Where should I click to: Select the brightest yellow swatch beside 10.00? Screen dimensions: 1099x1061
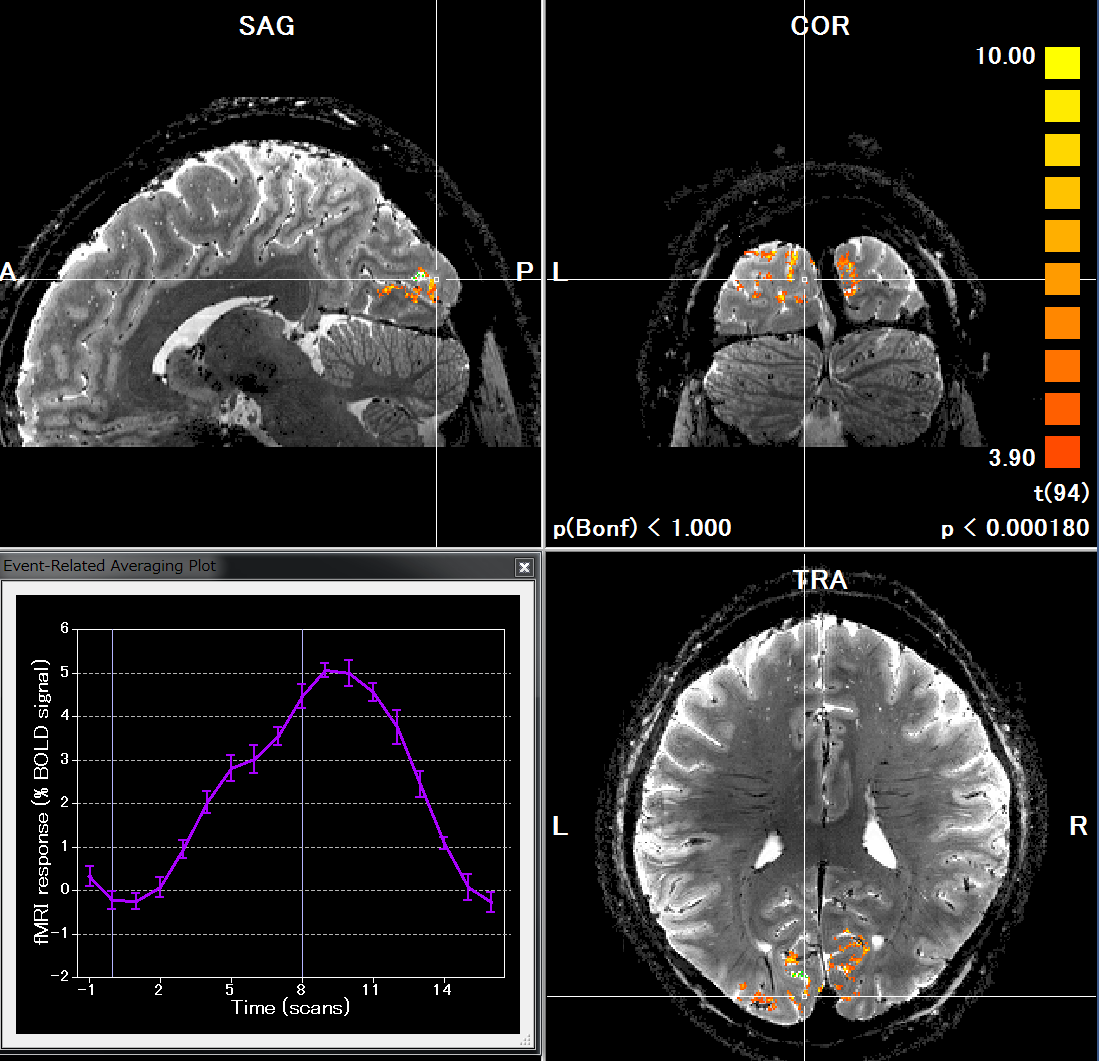(x=1062, y=62)
